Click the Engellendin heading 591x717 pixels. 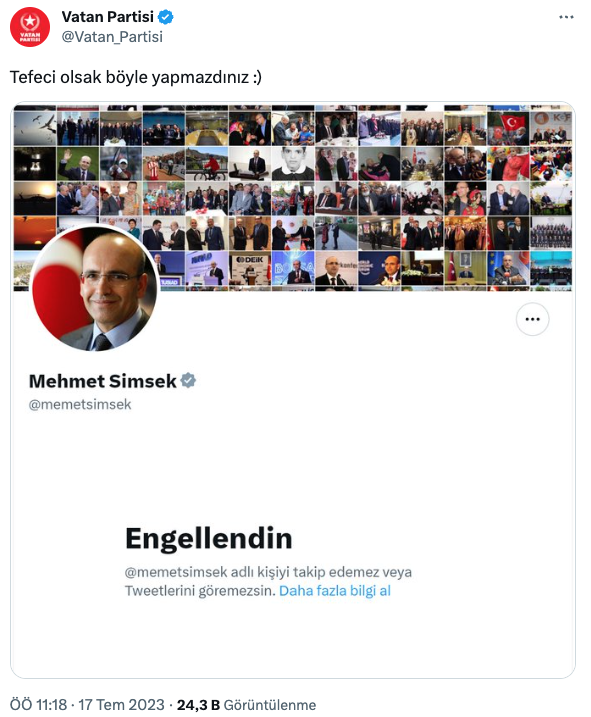[x=209, y=538]
